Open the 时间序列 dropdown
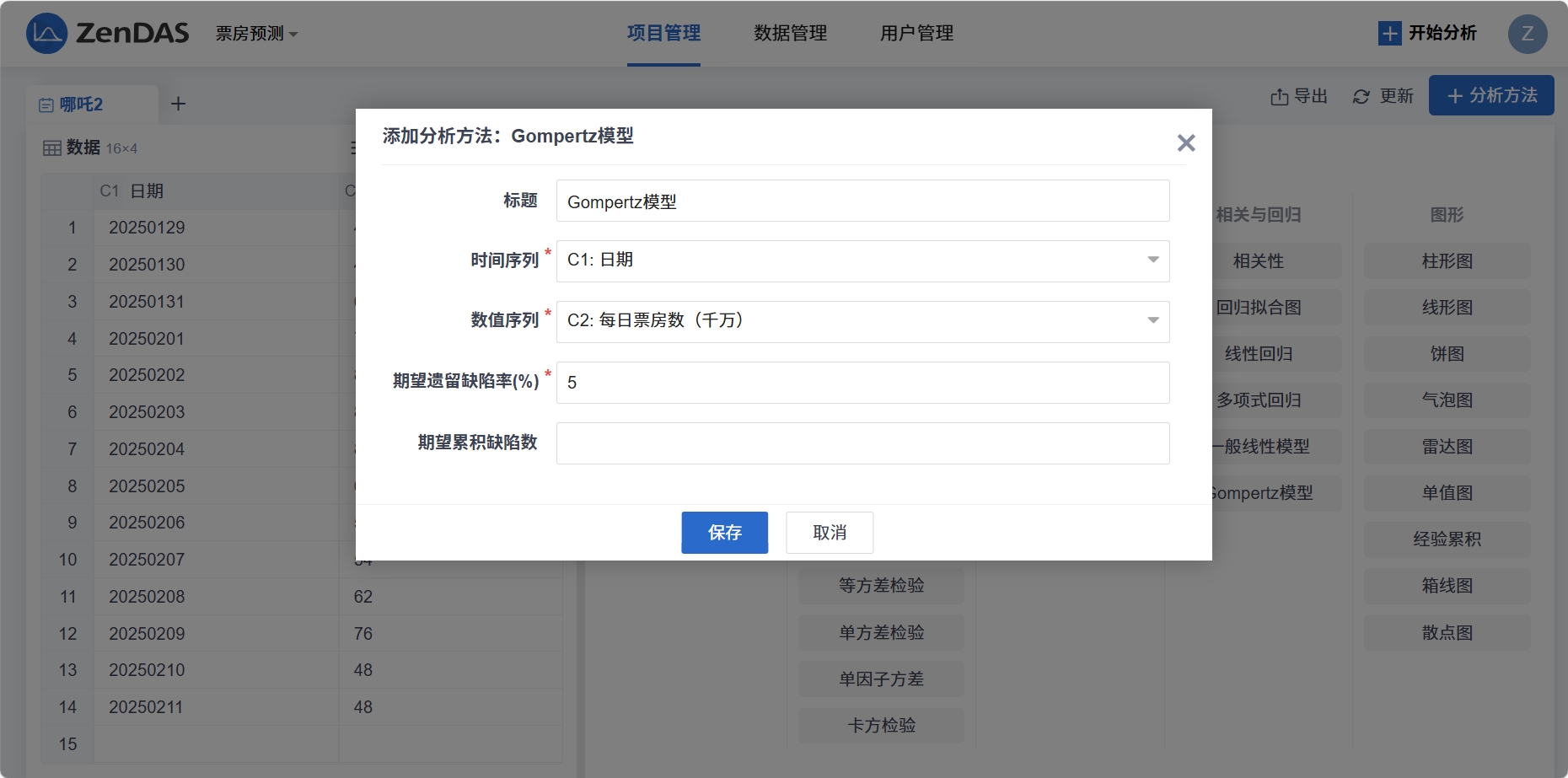Viewport: 1568px width, 778px height. point(862,260)
